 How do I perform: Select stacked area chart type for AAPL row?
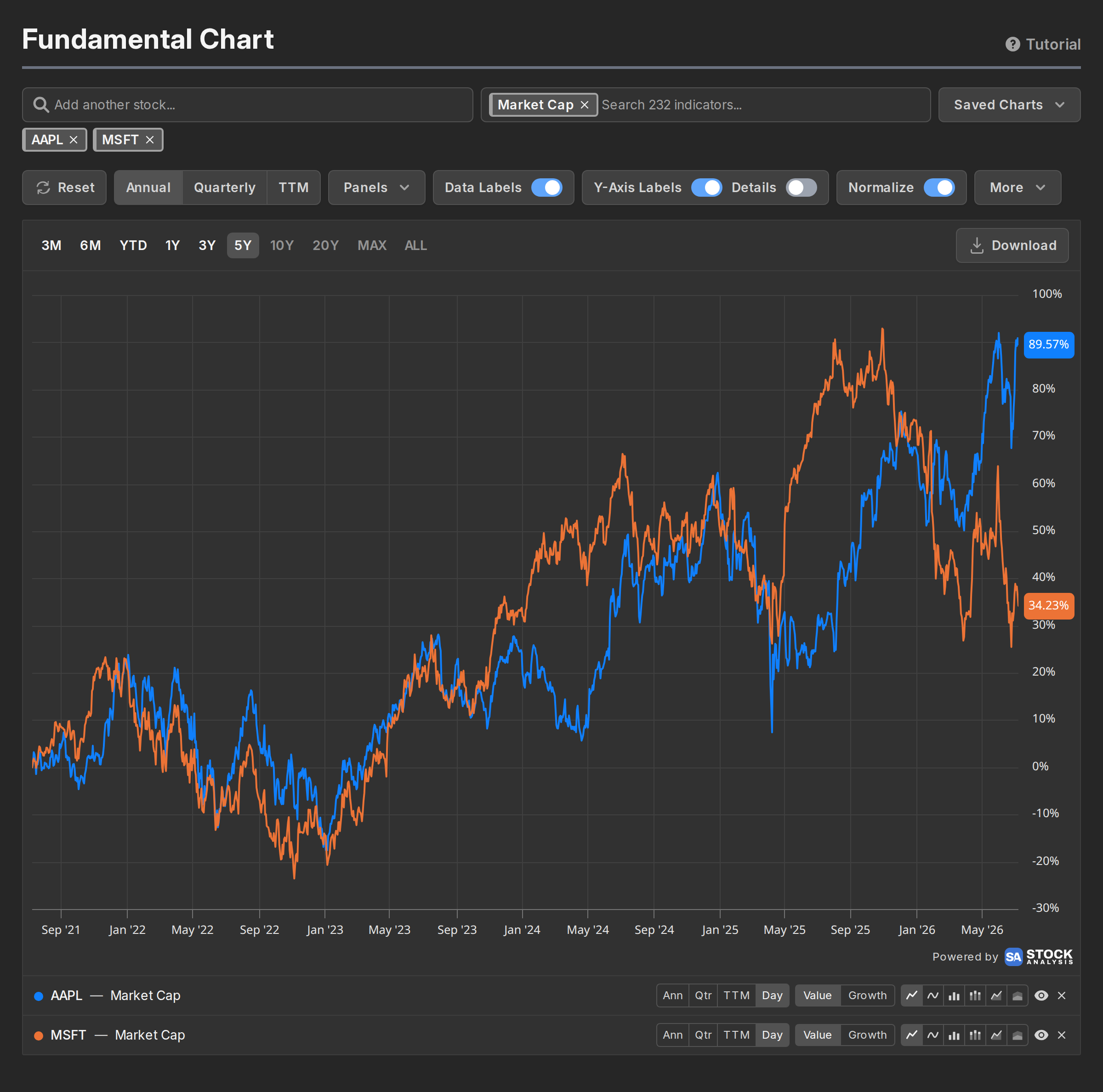click(1018, 995)
